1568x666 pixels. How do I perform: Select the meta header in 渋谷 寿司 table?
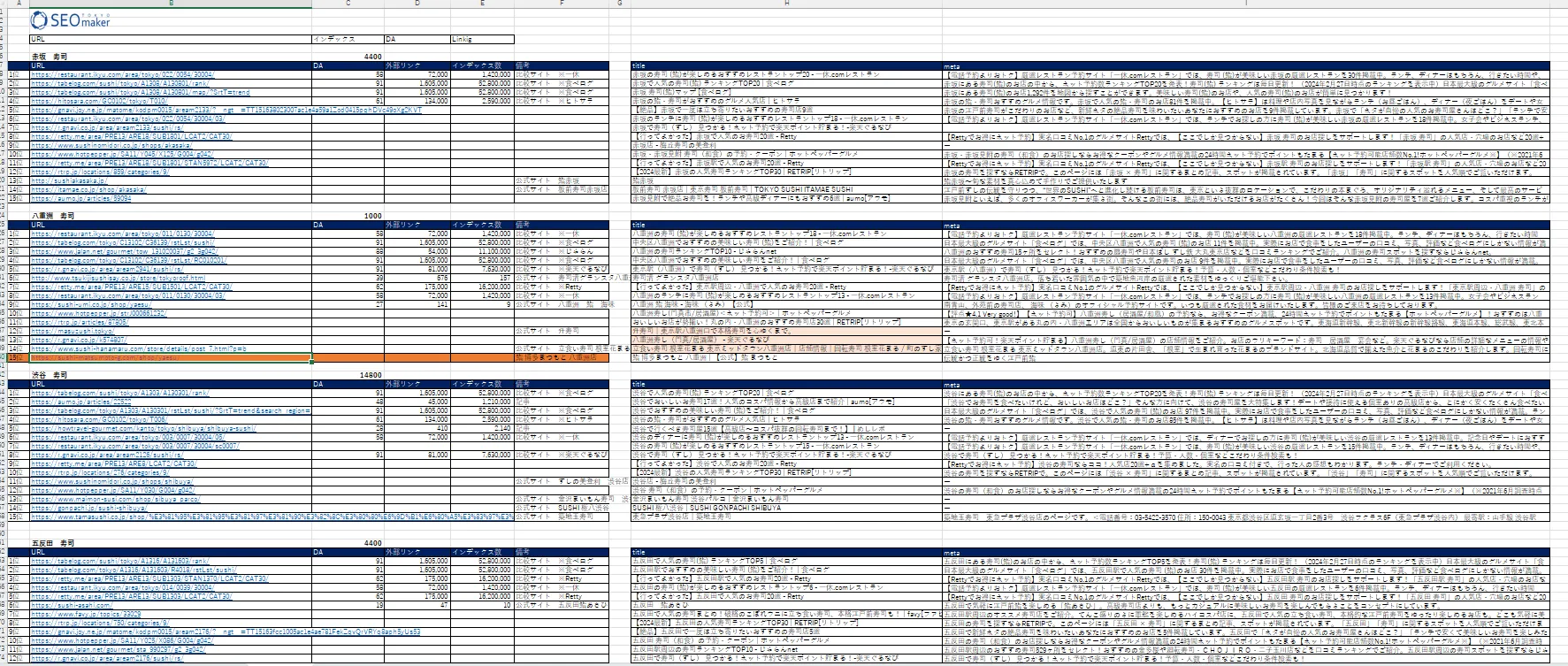1246,384
